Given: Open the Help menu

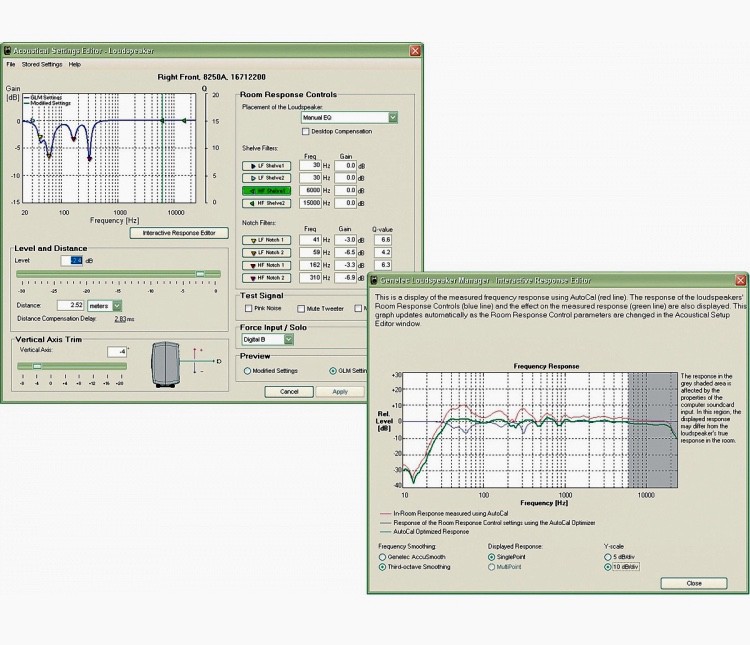Looking at the screenshot, I should tap(75, 64).
